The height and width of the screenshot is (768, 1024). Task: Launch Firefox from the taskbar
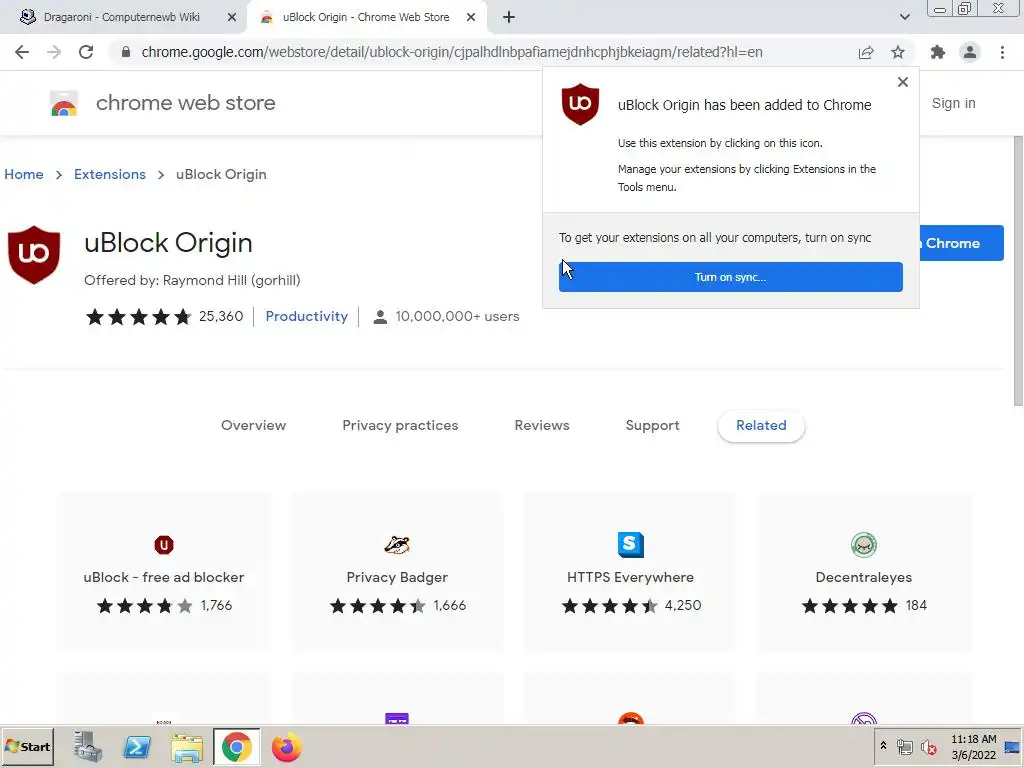[x=286, y=747]
